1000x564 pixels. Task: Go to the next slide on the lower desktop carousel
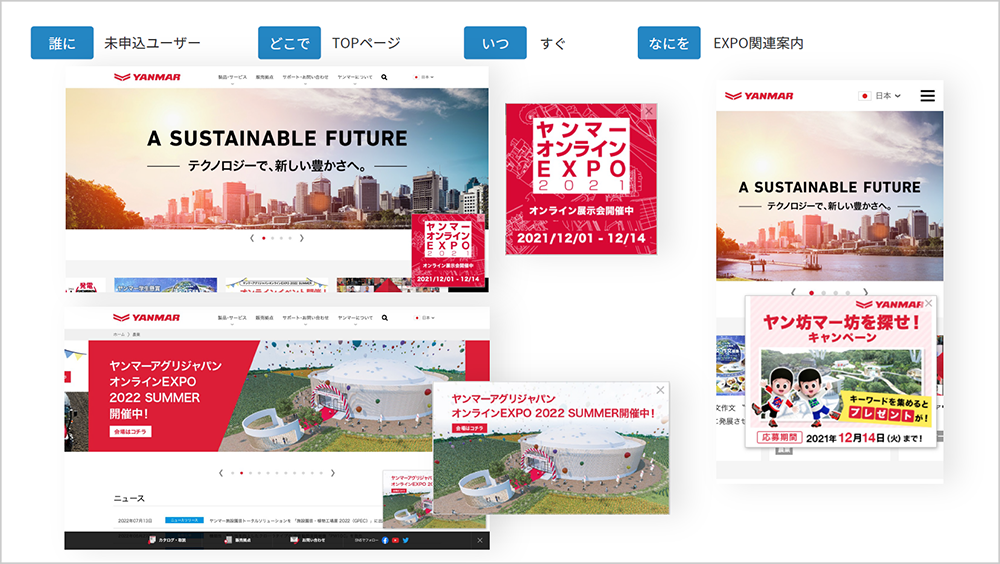pyautogui.click(x=332, y=473)
